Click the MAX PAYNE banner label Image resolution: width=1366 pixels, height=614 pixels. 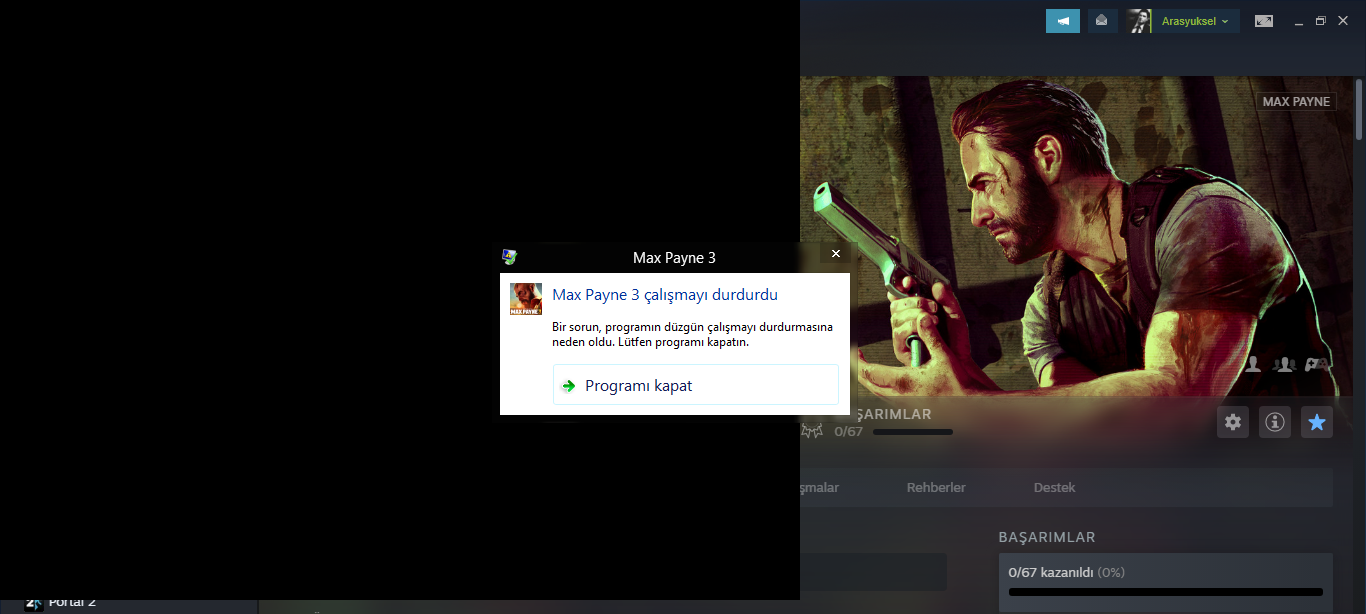coord(1296,102)
